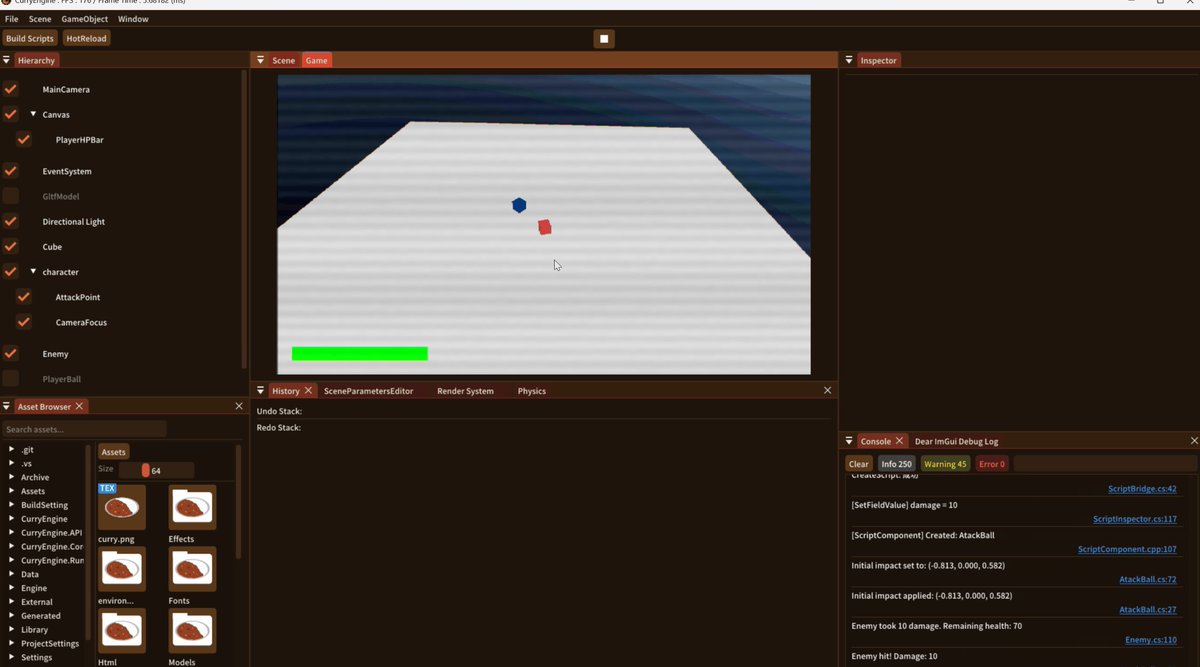Close the Console tab with its X
Viewport: 1200px width, 667px height.
(899, 441)
